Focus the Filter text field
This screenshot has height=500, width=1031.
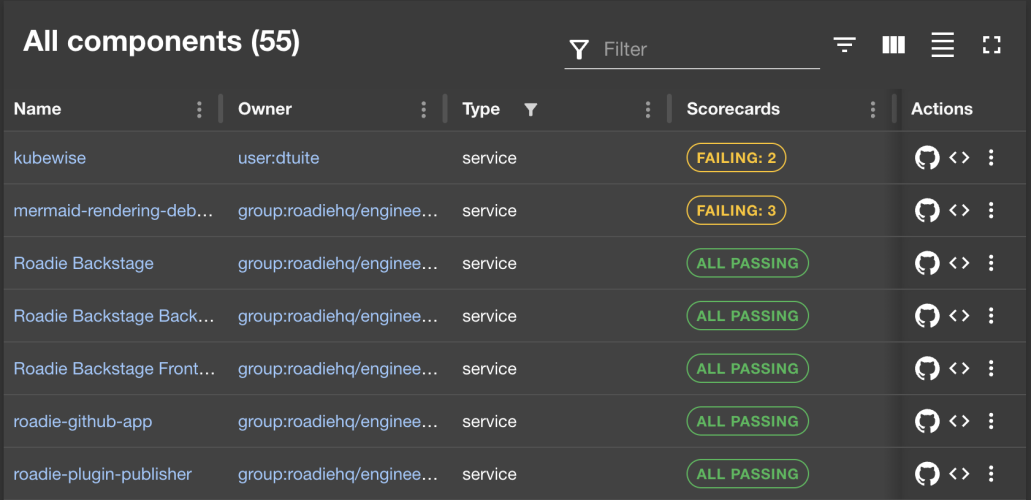(x=710, y=49)
